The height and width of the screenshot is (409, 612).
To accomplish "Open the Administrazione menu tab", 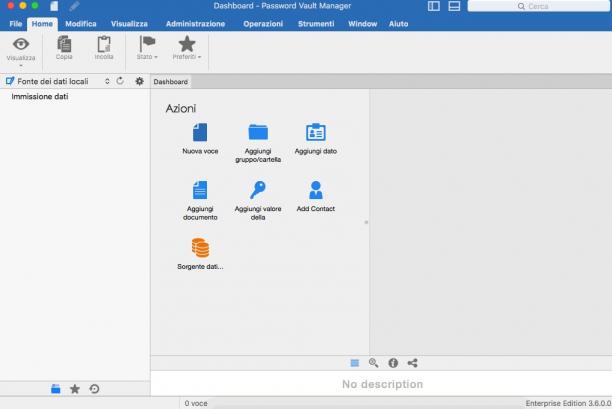I will click(195, 24).
